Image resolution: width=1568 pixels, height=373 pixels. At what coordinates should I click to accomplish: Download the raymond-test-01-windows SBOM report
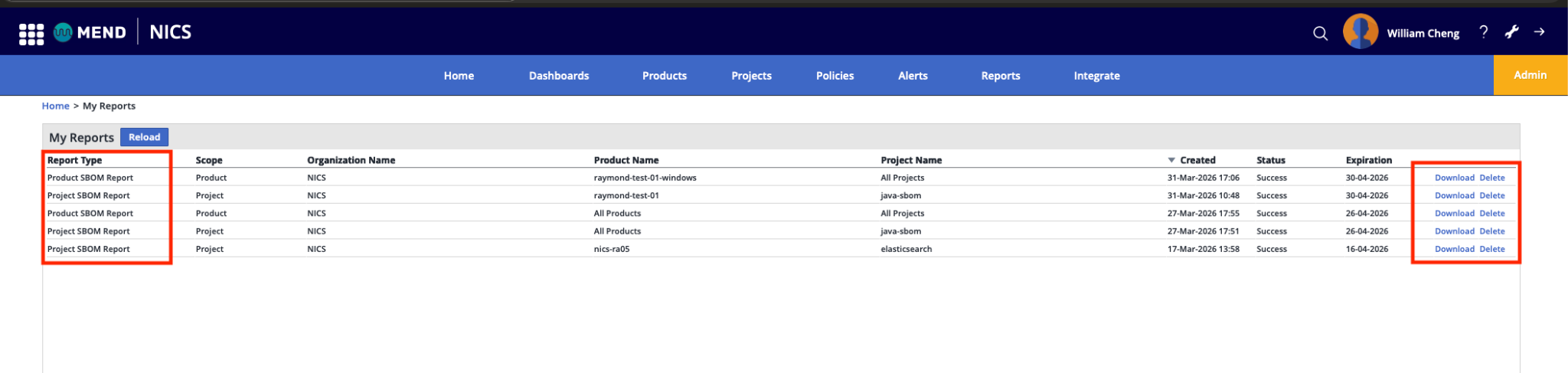1455,178
